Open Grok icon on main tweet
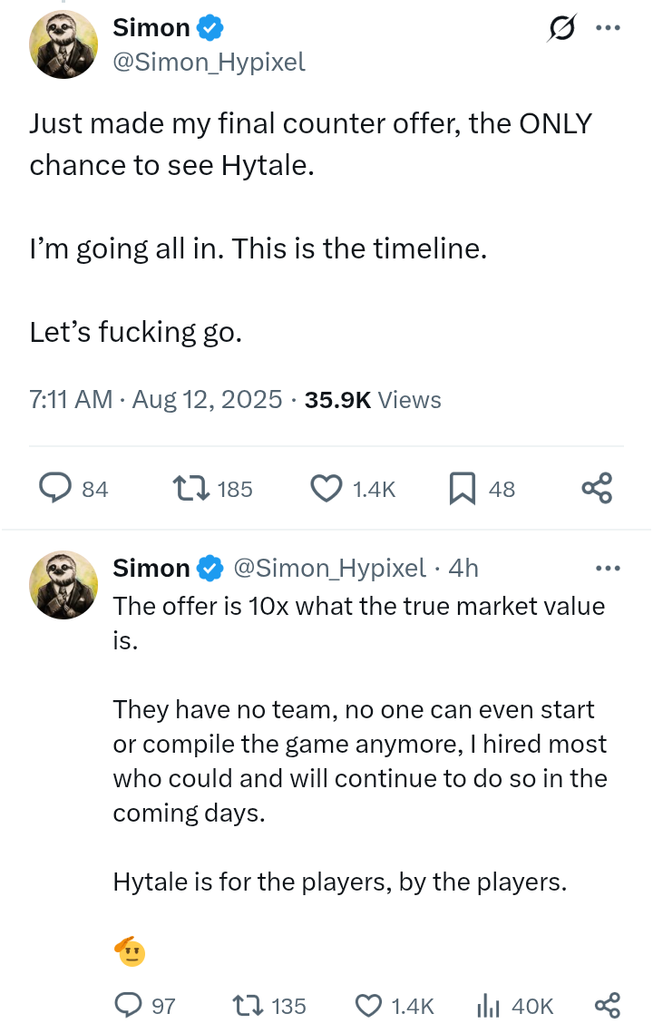The height and width of the screenshot is (1024, 653). coord(562,29)
